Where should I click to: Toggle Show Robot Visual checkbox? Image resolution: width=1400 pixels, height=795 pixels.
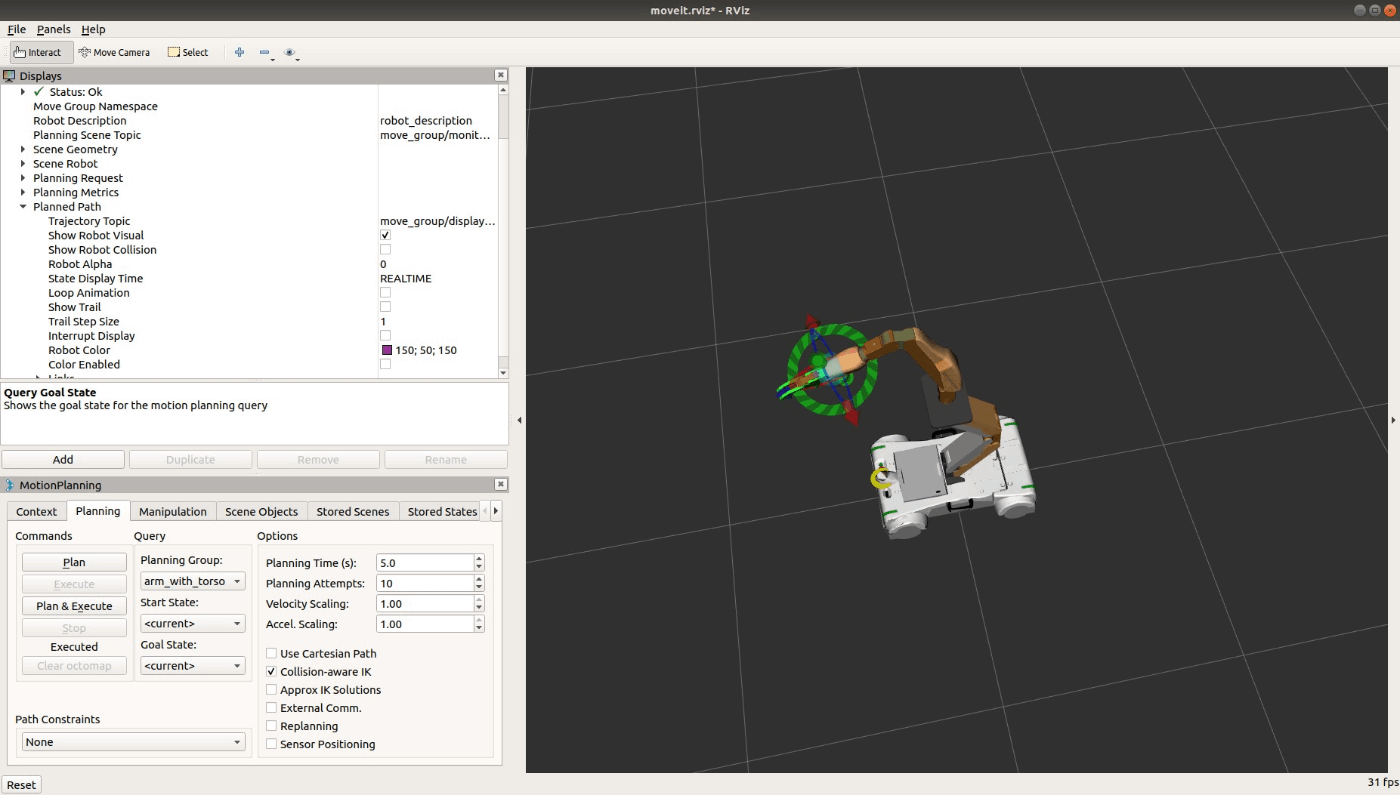(x=385, y=236)
